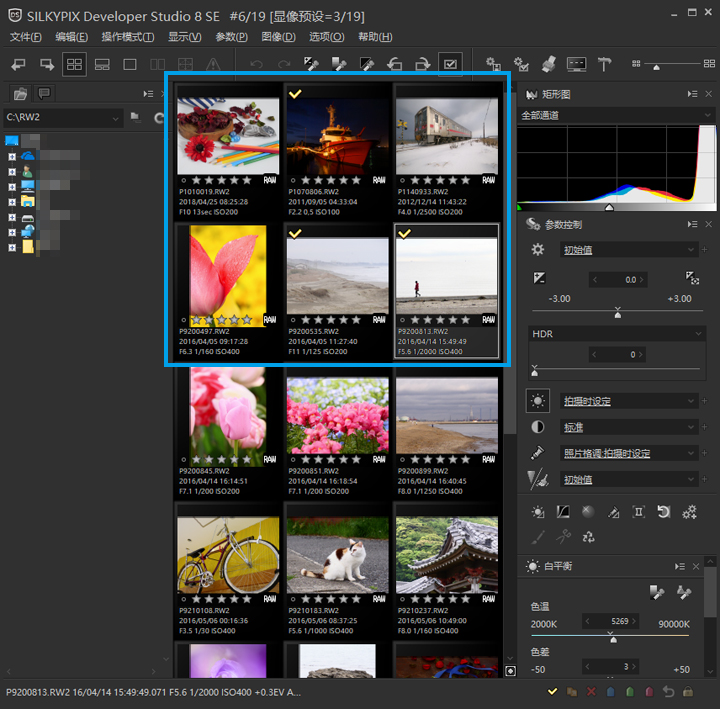Open the comment bubble tab in left panel
Viewport: 720px width, 709px height.
45,94
